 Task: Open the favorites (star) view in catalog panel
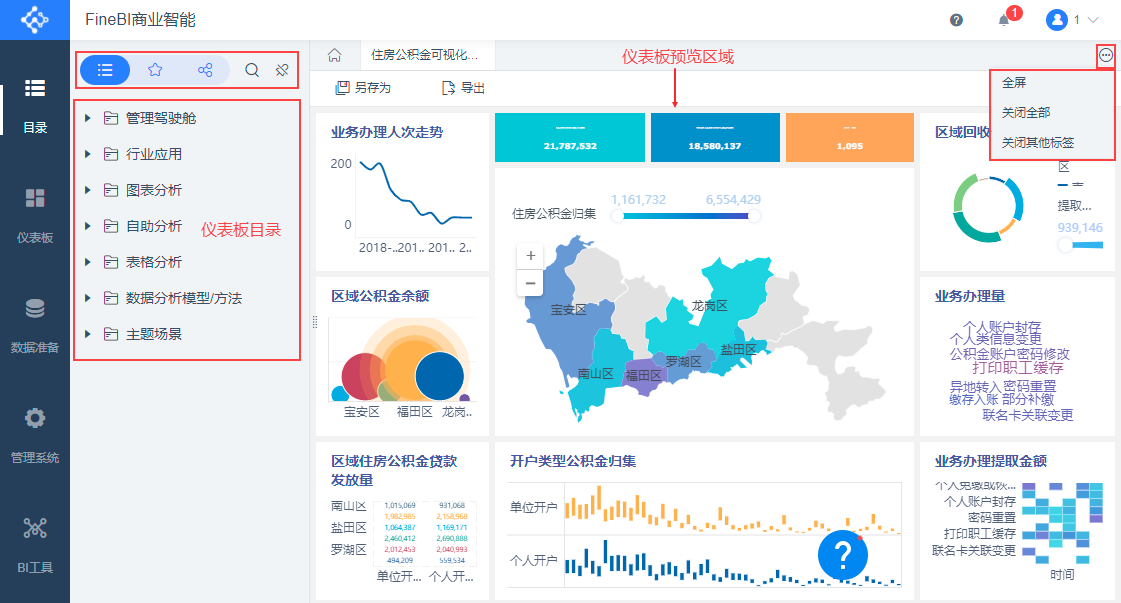[x=155, y=70]
